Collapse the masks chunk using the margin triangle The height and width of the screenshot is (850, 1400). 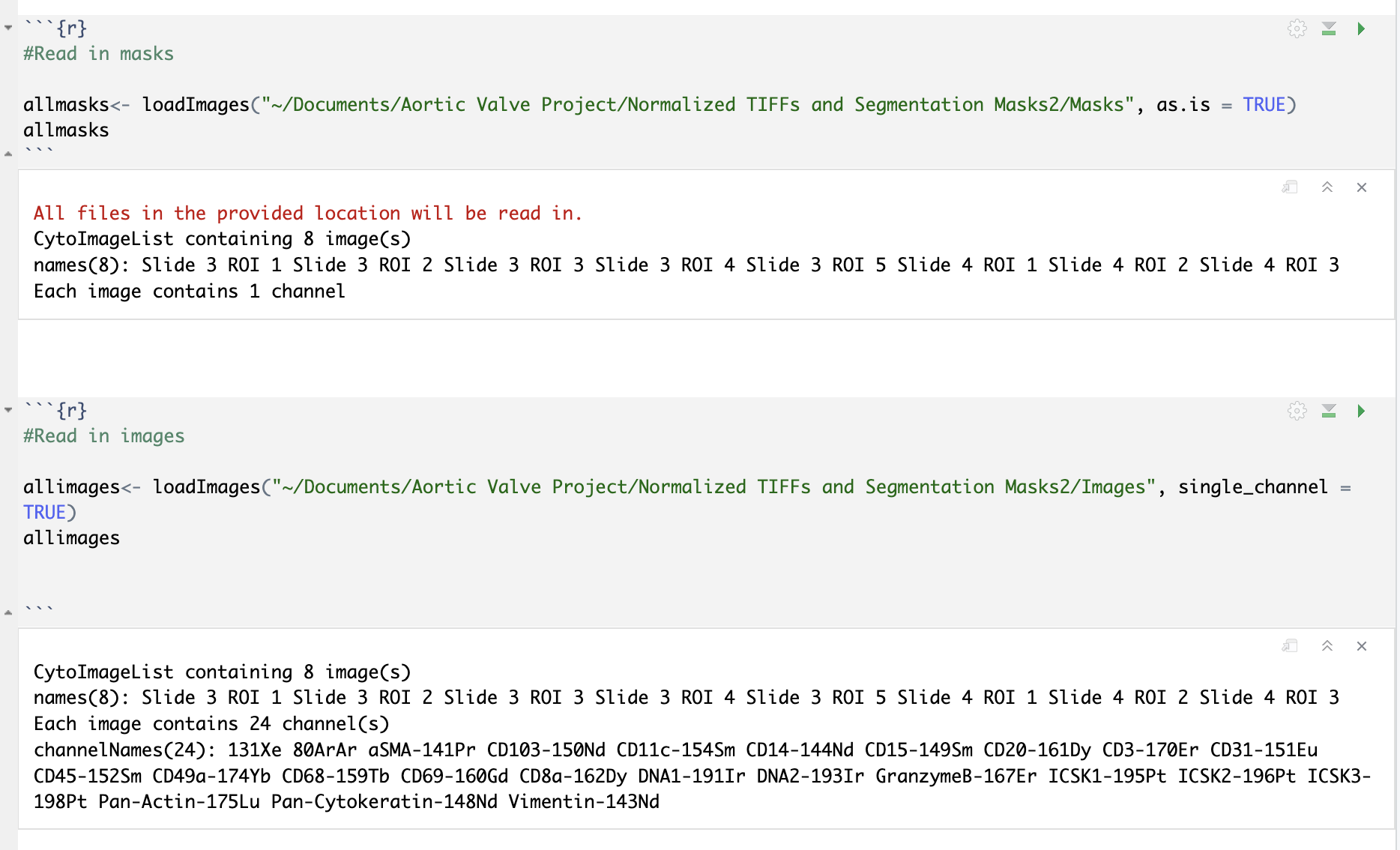click(x=7, y=27)
